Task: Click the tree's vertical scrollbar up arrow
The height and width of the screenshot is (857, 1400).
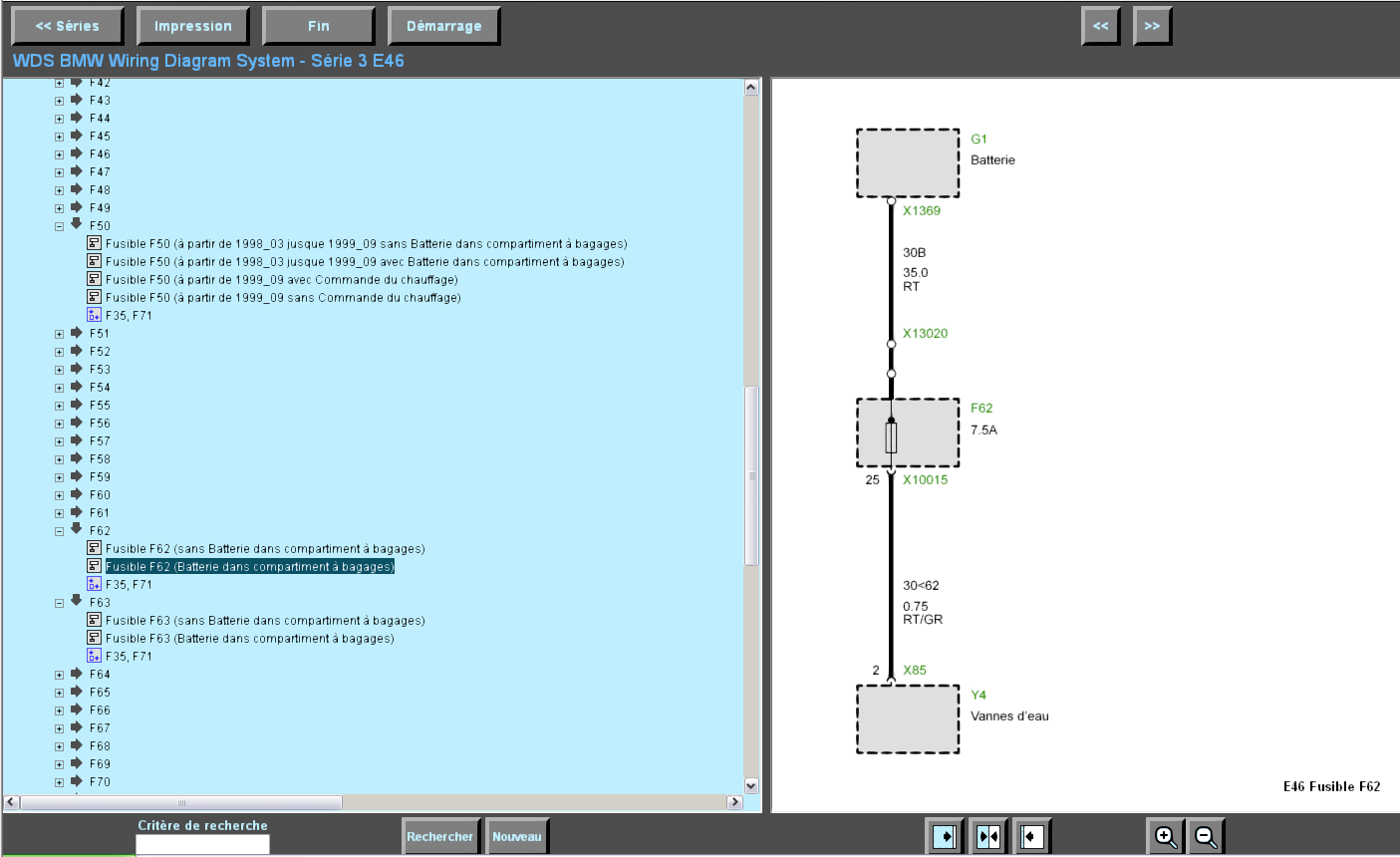Action: pyautogui.click(x=751, y=88)
